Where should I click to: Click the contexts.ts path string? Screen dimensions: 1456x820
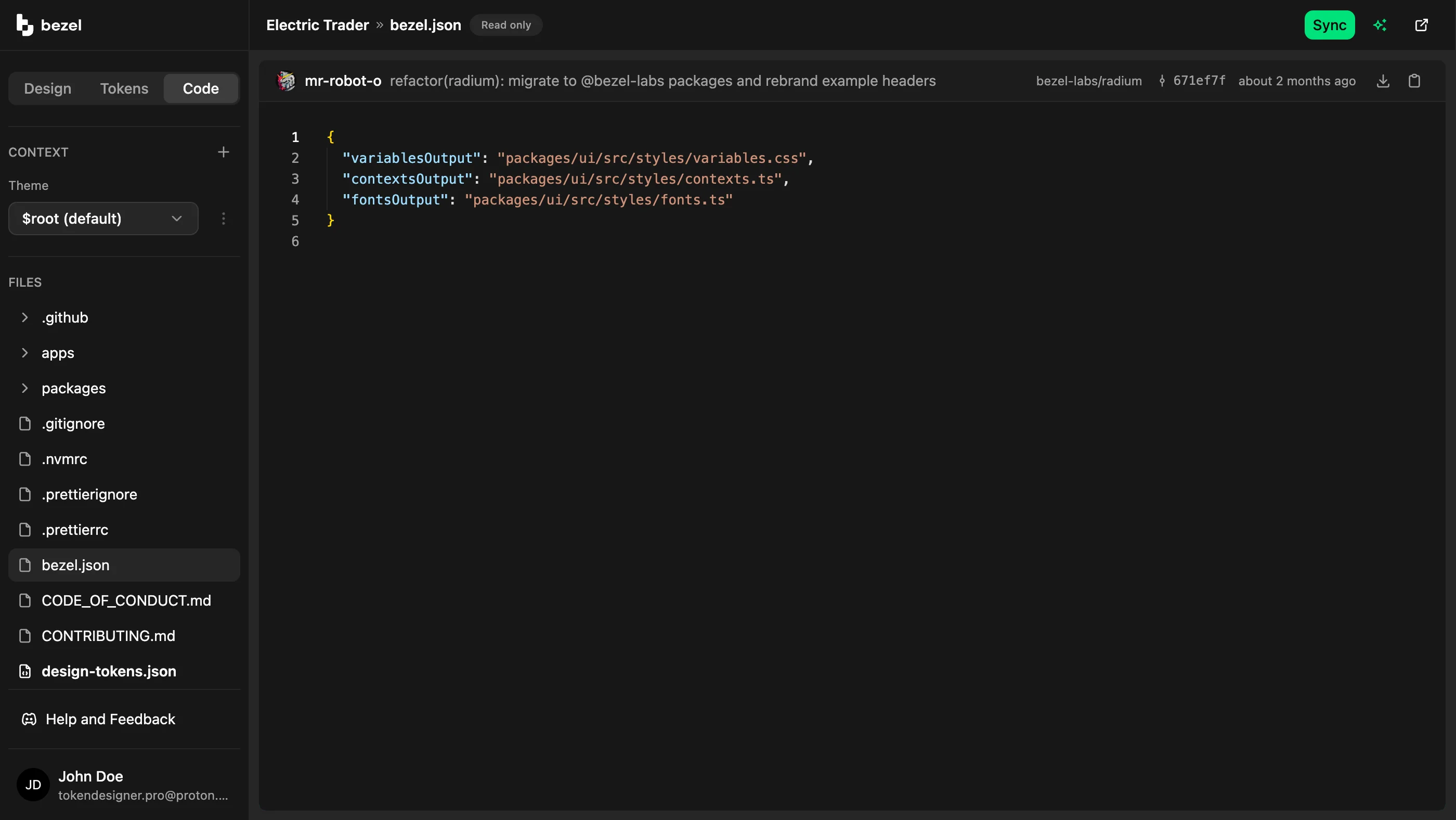tap(635, 178)
